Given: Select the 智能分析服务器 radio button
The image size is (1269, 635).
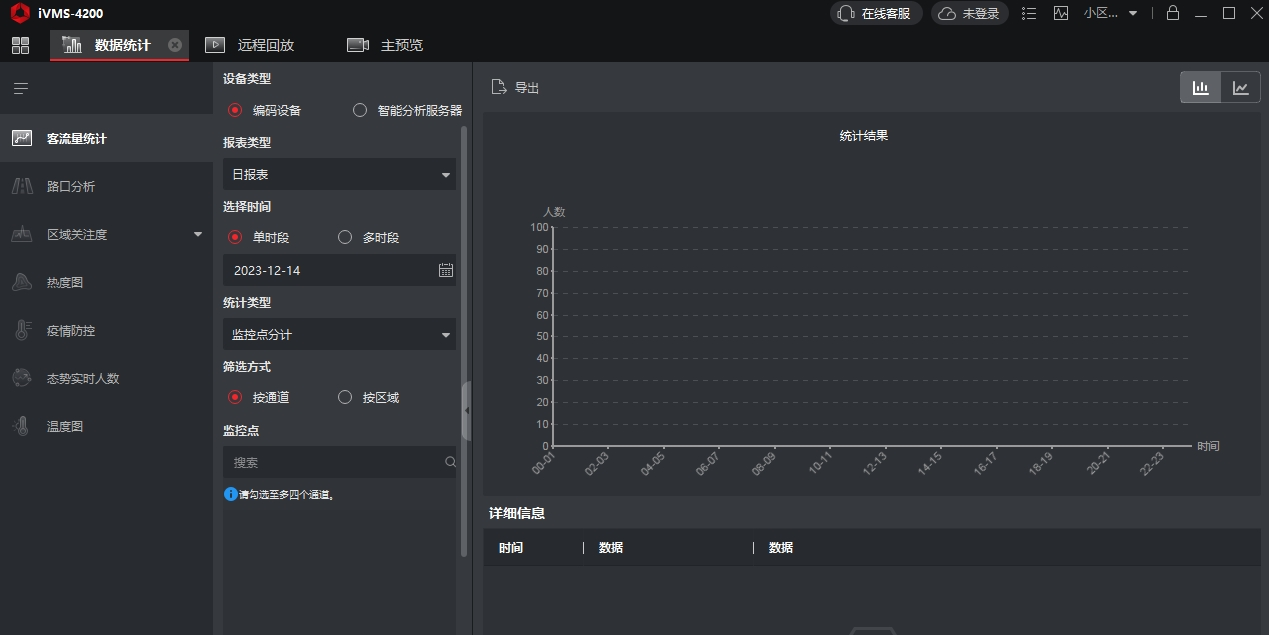Looking at the screenshot, I should (360, 110).
